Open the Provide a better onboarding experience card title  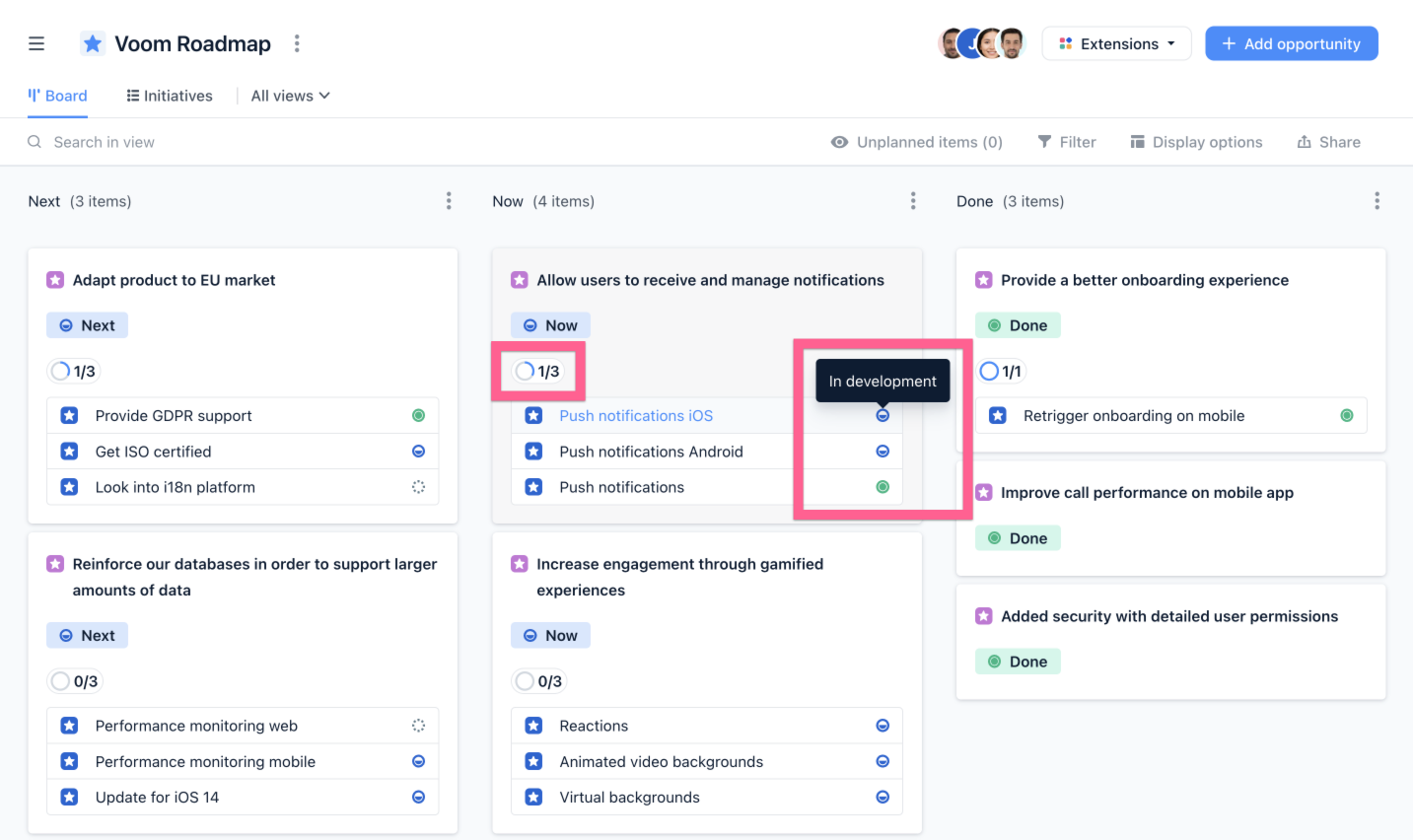pos(1145,280)
